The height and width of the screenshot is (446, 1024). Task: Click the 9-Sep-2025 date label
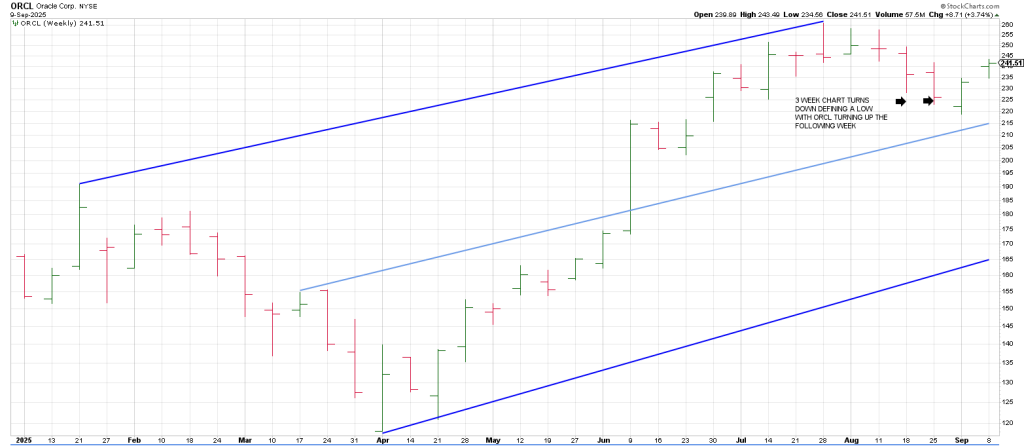23,15
